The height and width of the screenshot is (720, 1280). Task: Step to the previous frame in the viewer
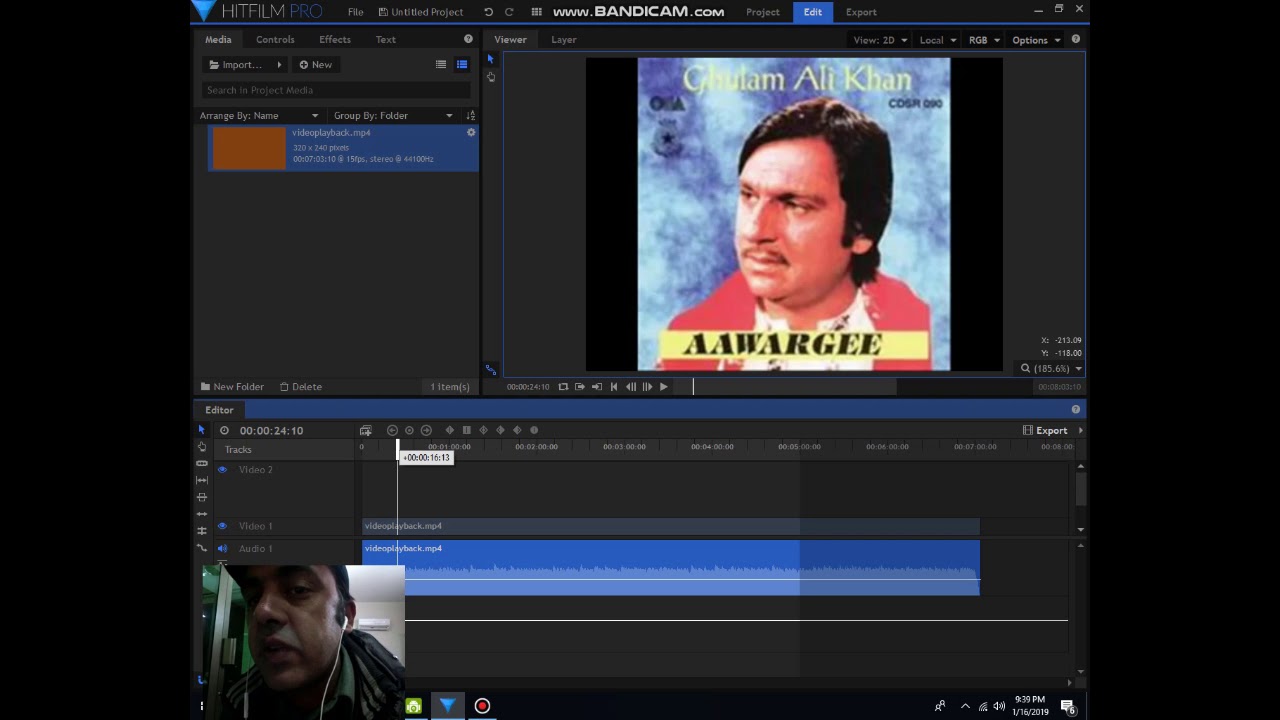pyautogui.click(x=631, y=387)
